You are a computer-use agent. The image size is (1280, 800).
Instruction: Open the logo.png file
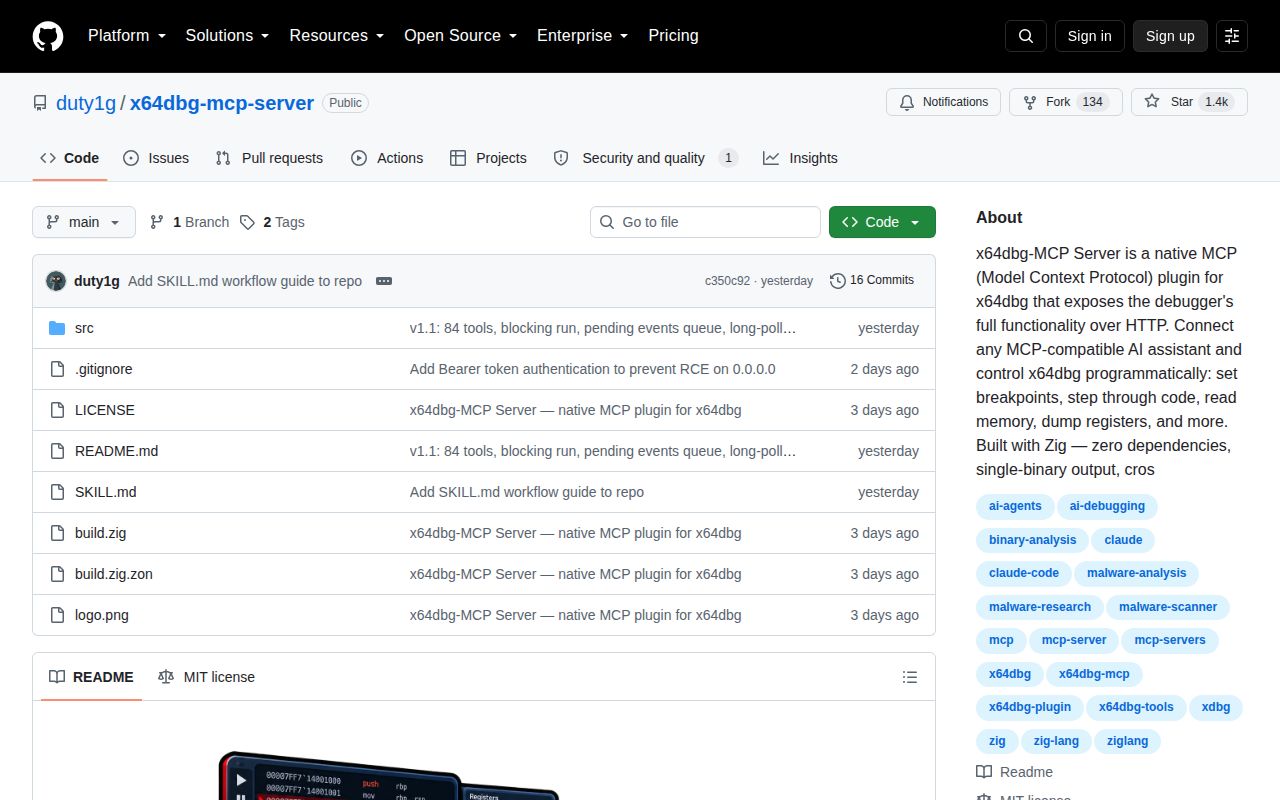click(x=101, y=615)
